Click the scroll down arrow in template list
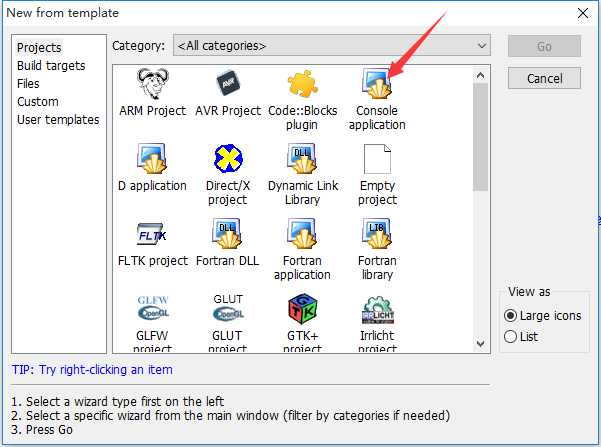Viewport: 601px width, 447px height. [480, 343]
